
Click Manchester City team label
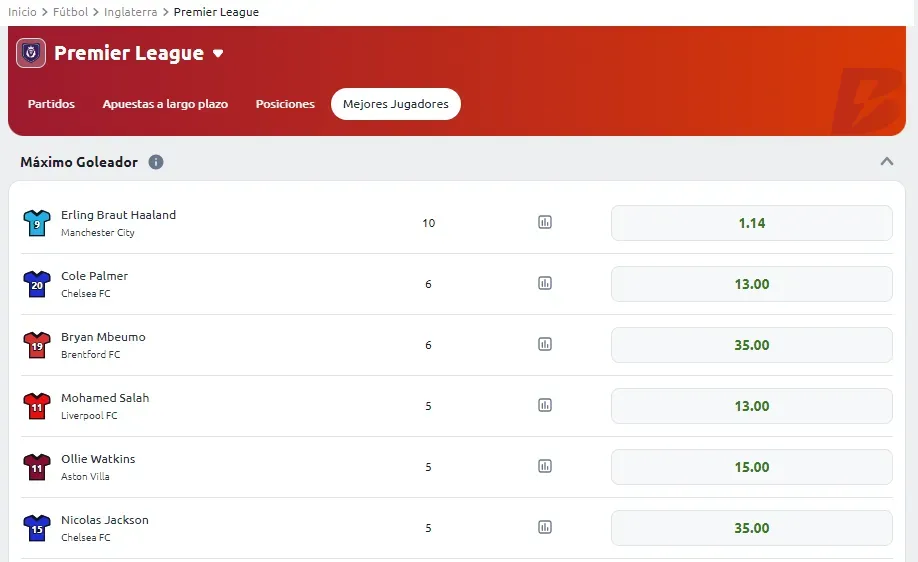[x=98, y=232]
